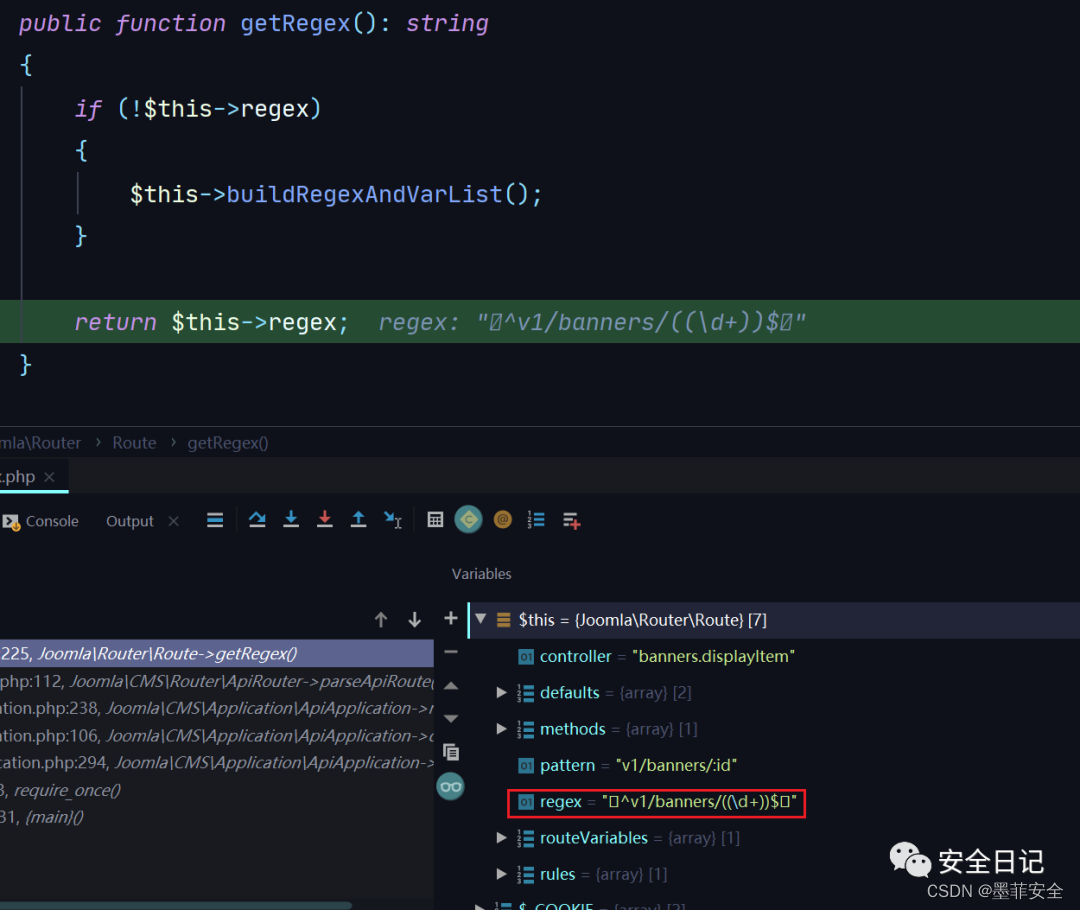1080x910 pixels.
Task: Click the frames panel horizontal scrollbar
Action: (x=176, y=904)
